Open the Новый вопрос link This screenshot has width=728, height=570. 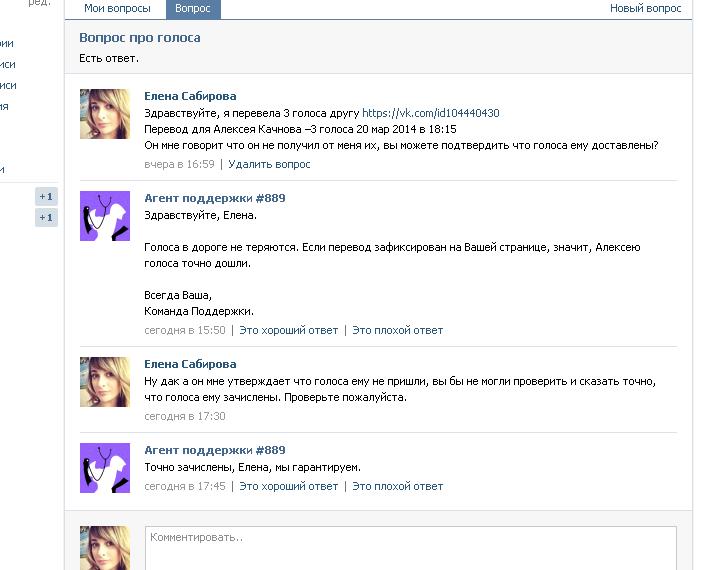[x=645, y=8]
